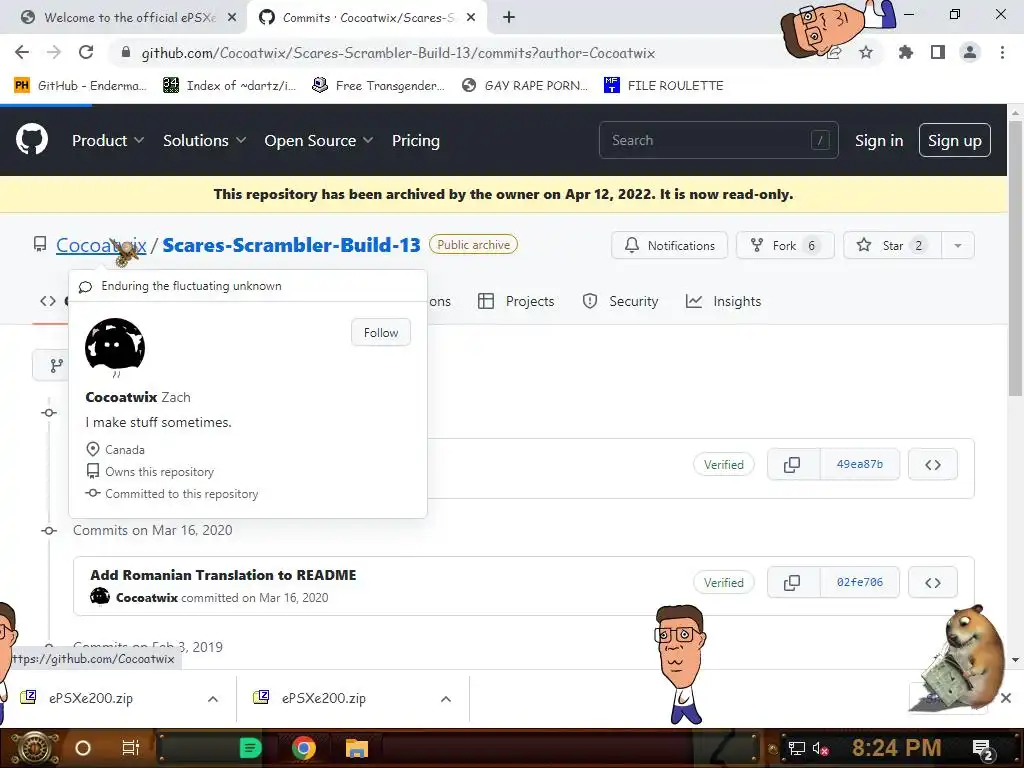This screenshot has height=768, width=1024.
Task: Follow Cocoatwix from the hovercard
Action: (381, 332)
